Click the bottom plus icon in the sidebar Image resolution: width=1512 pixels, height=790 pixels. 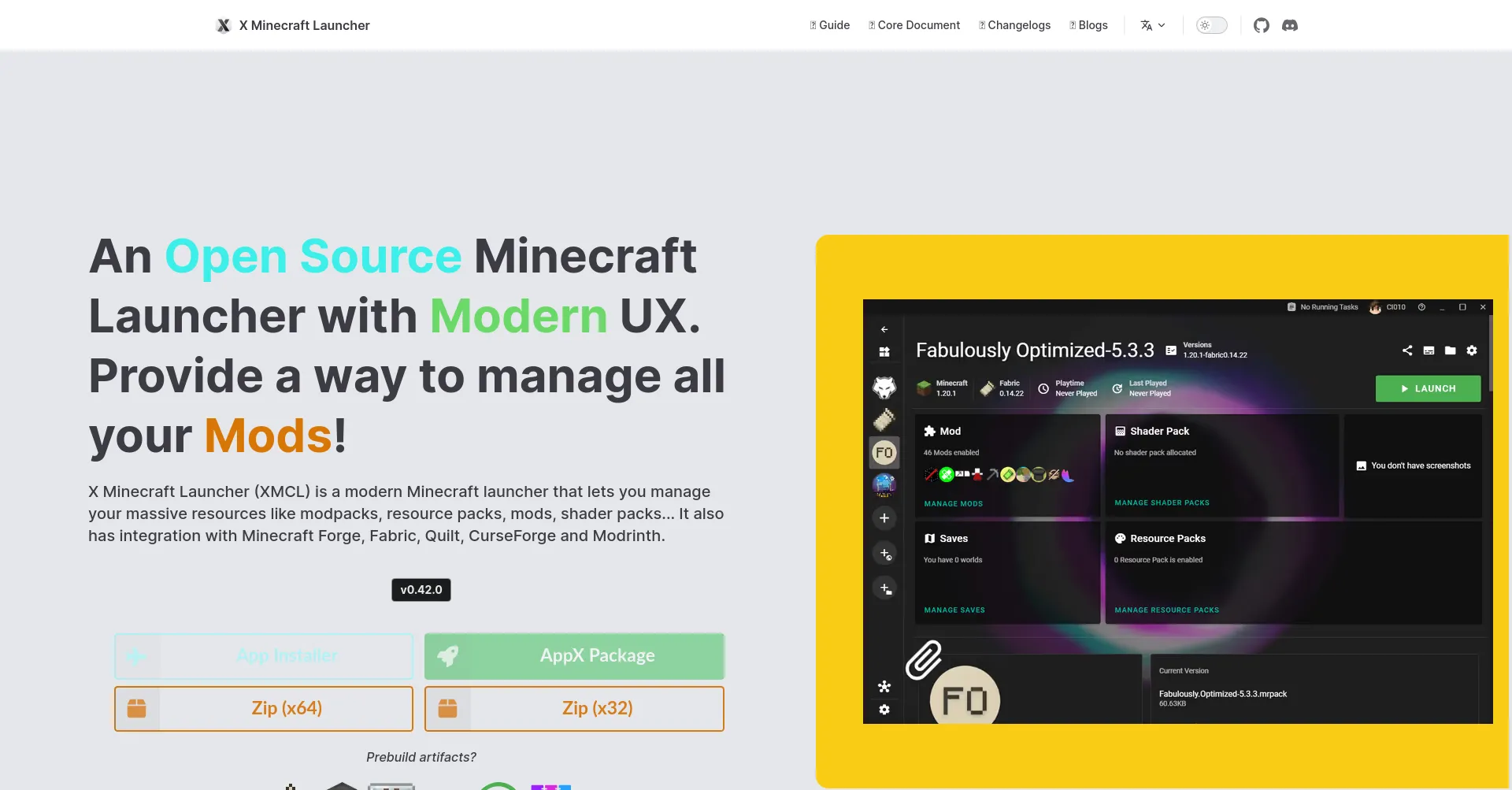pos(885,588)
